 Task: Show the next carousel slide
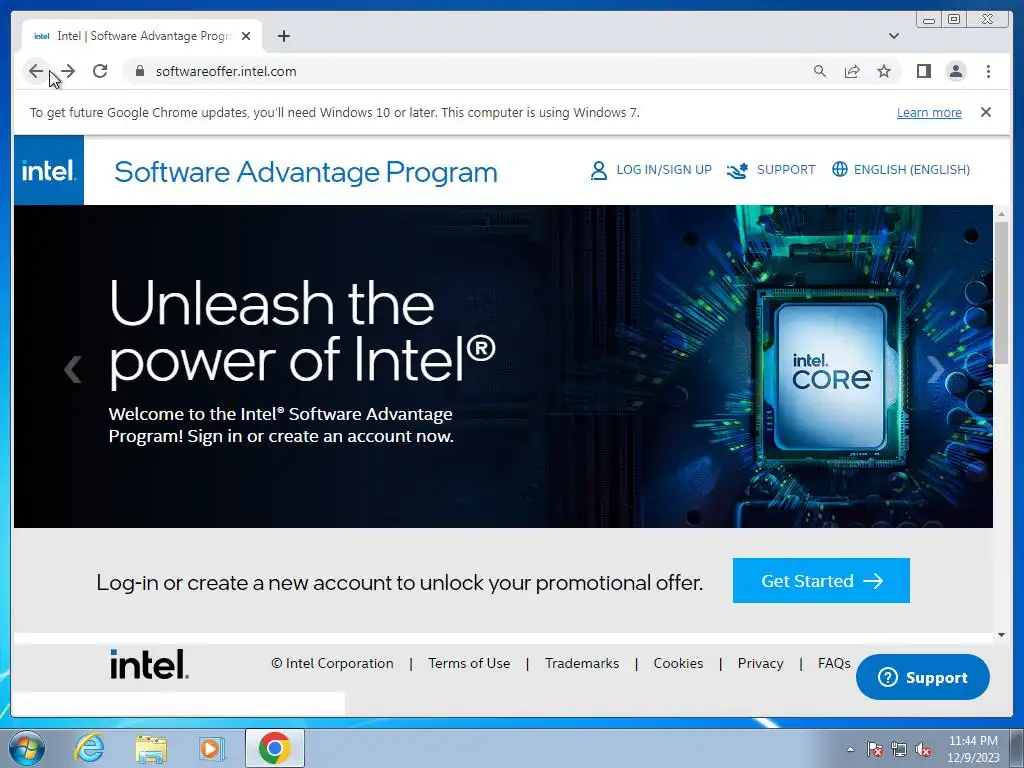935,369
